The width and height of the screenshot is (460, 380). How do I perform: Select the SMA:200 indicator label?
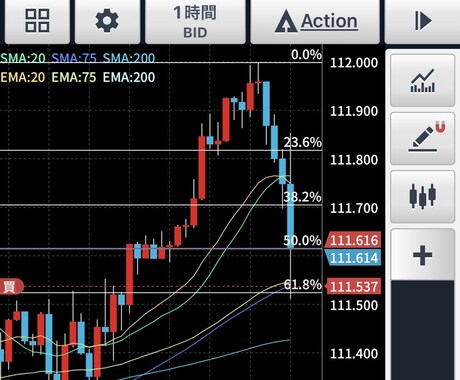pyautogui.click(x=129, y=58)
